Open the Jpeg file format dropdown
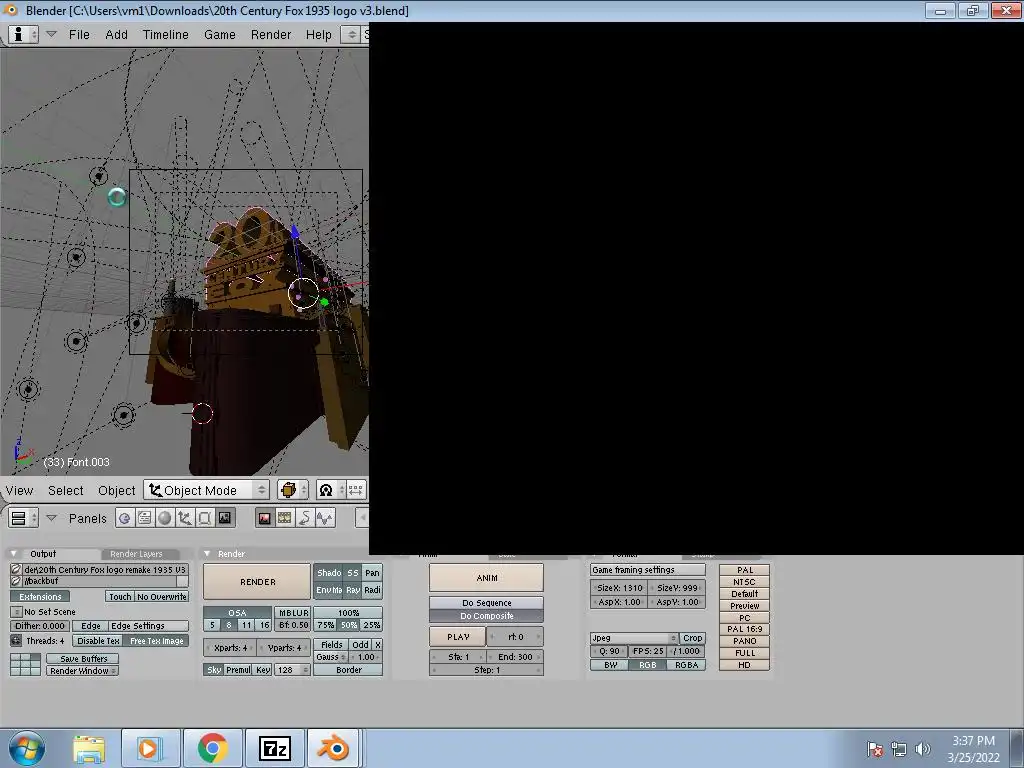The image size is (1024, 768). click(x=634, y=637)
